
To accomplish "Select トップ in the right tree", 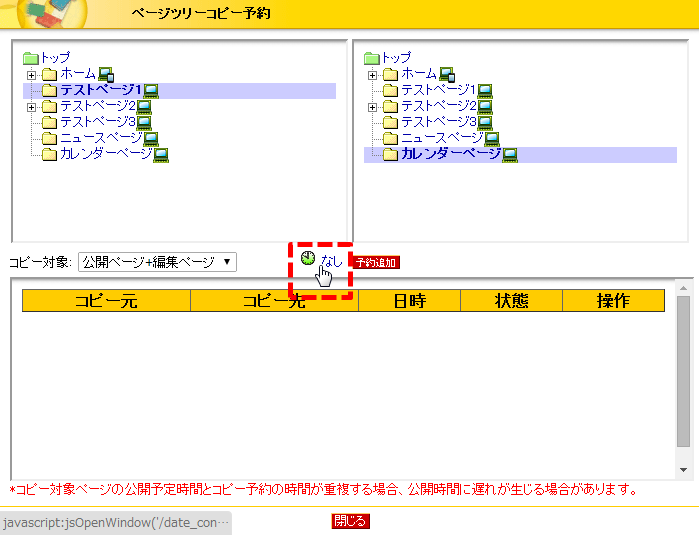I will [396, 58].
